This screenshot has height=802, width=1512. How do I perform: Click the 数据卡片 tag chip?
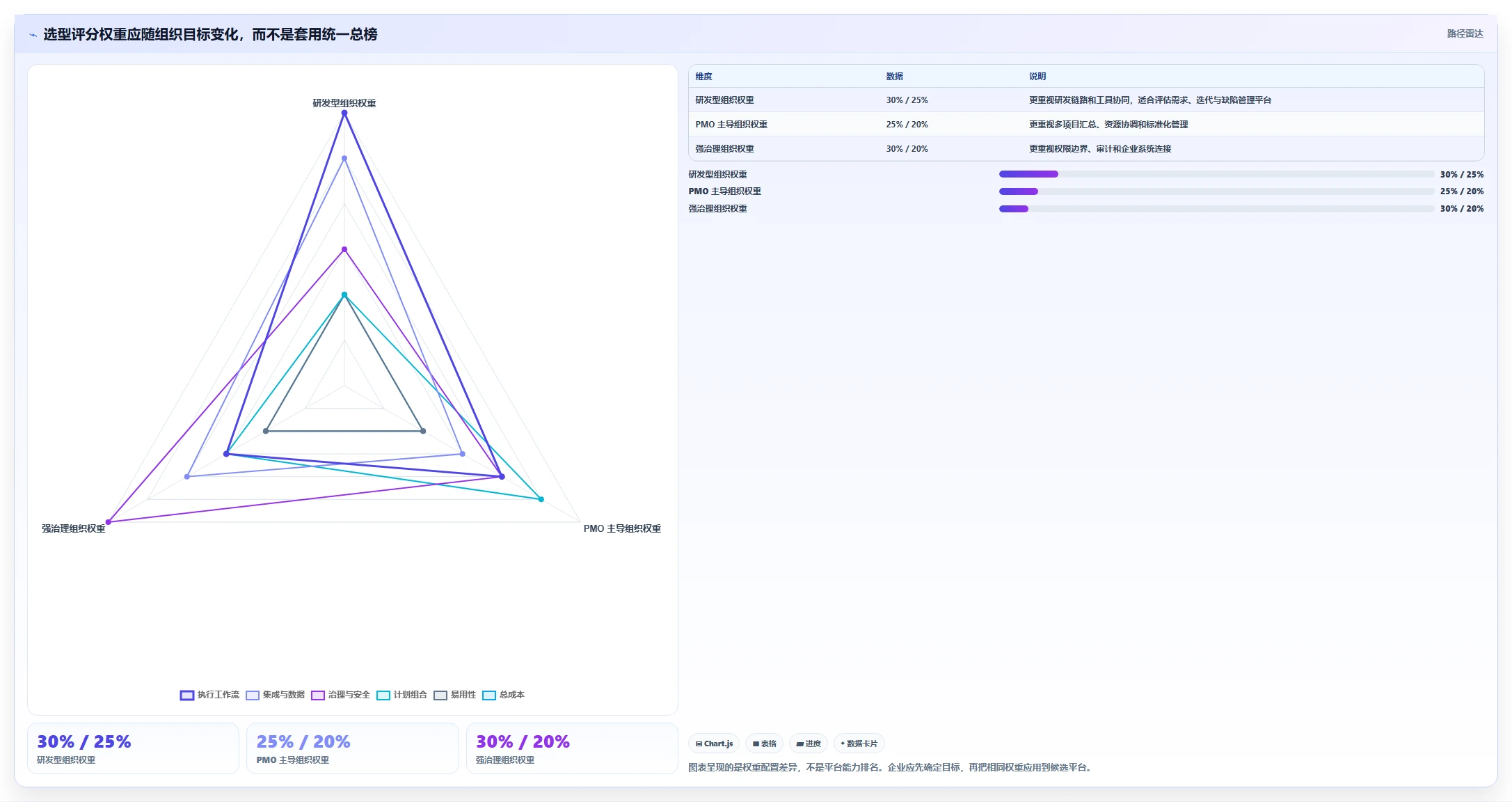[859, 744]
